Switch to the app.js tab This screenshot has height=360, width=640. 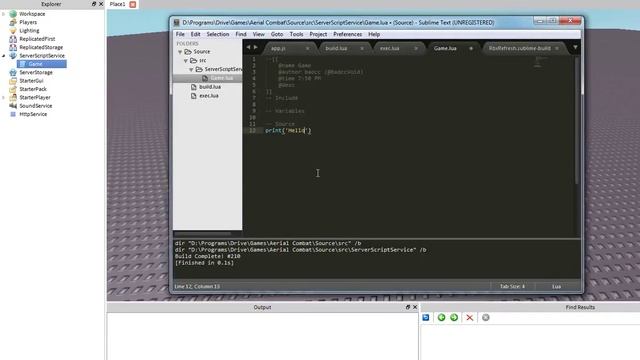(278, 49)
